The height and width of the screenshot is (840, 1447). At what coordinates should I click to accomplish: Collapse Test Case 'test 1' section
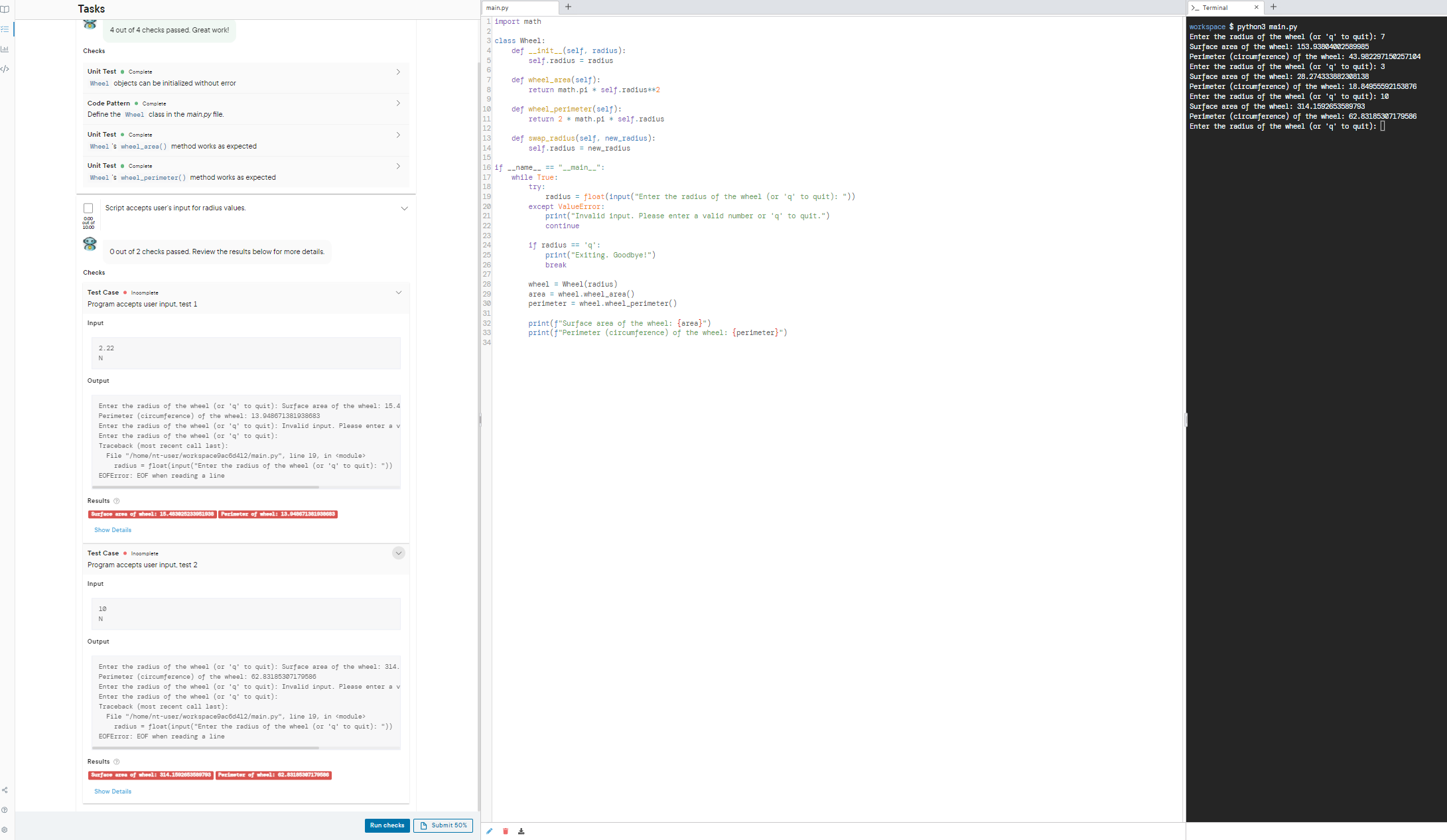point(398,293)
